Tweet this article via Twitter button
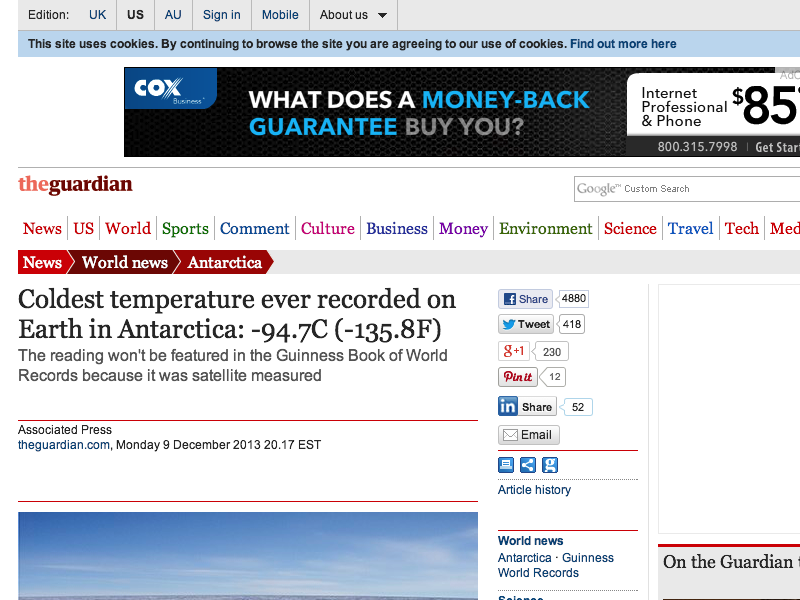Viewport: 800px width, 600px height. [x=525, y=325]
